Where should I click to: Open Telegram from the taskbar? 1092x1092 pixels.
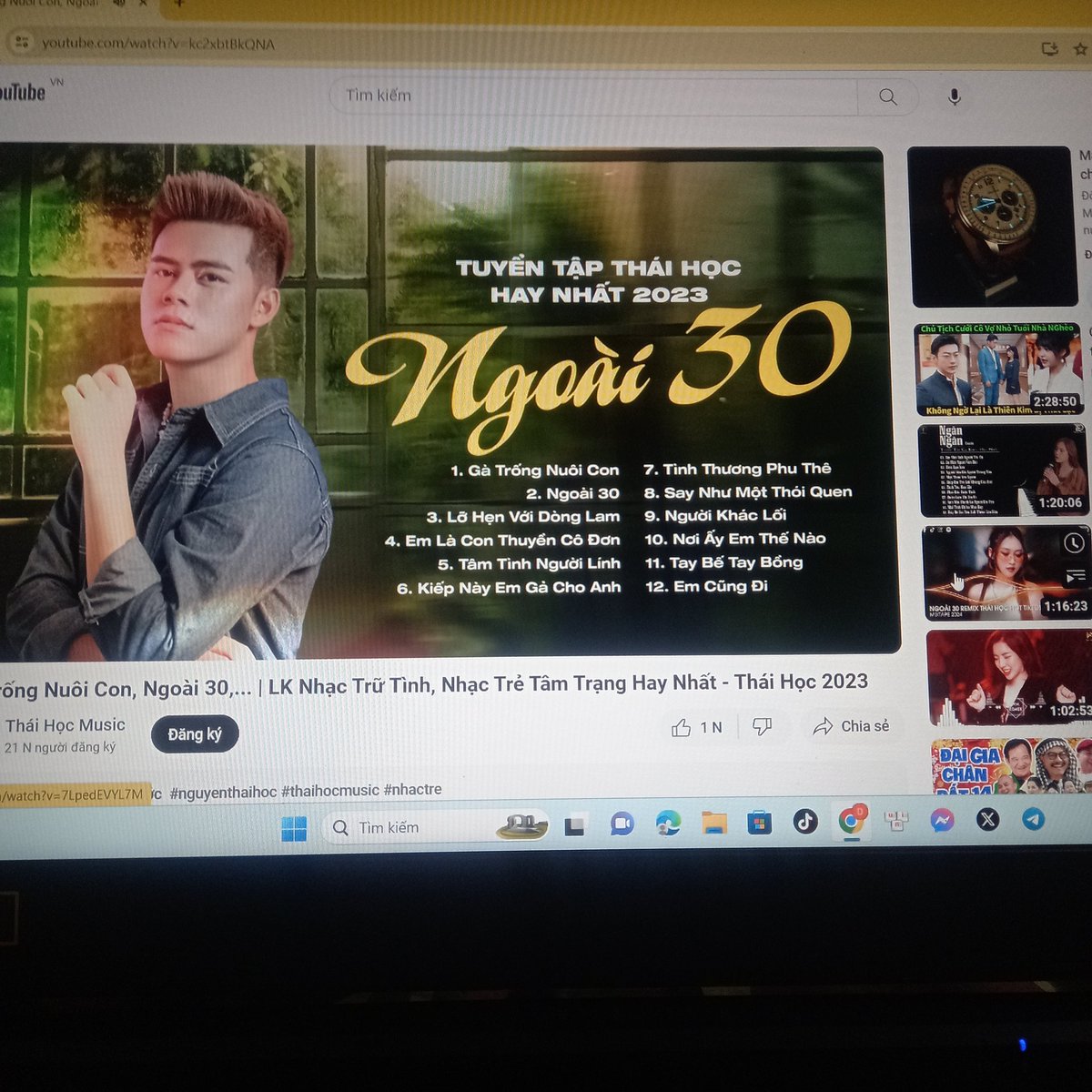click(1033, 819)
